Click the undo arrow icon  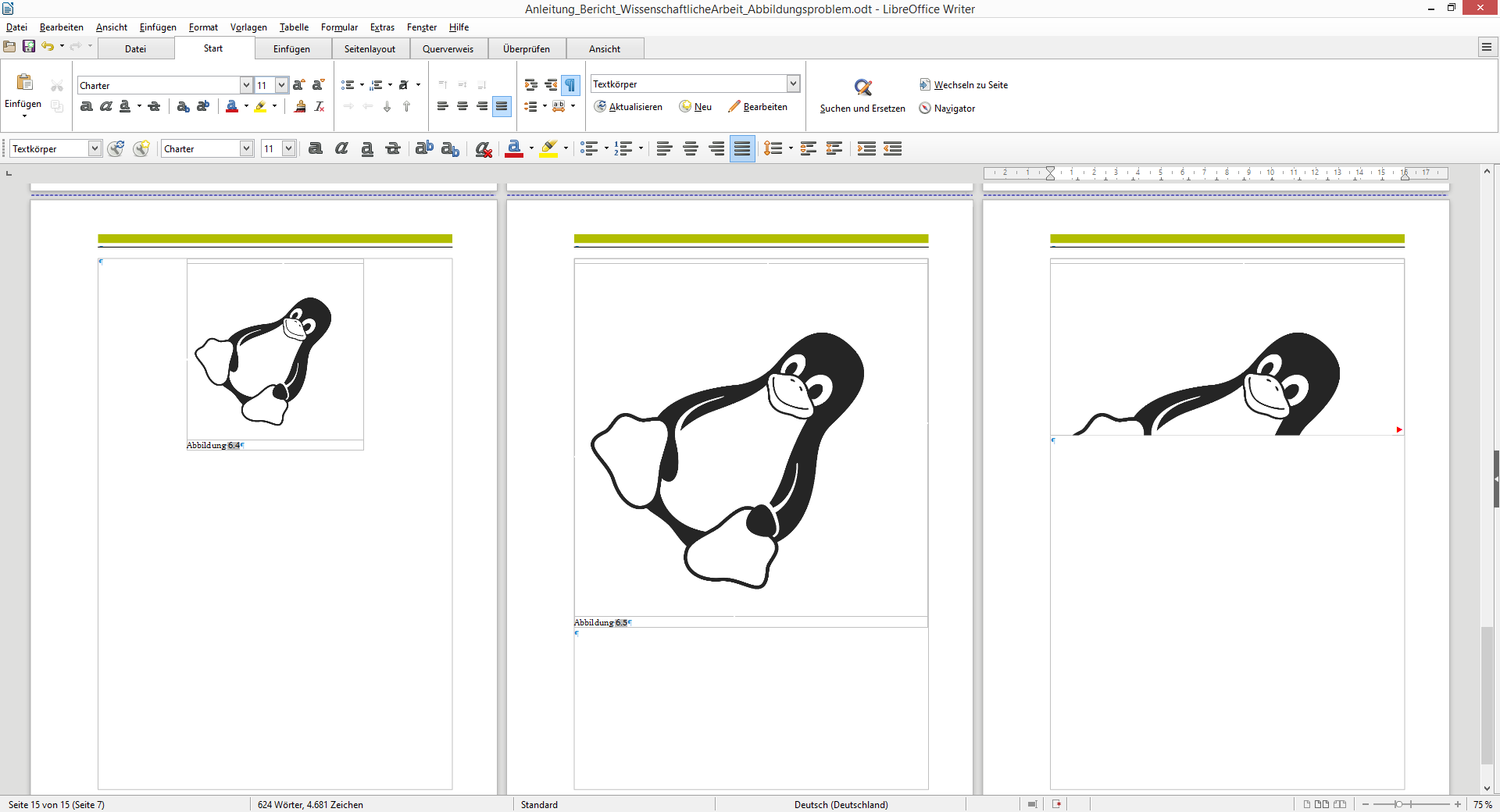pos(48,47)
